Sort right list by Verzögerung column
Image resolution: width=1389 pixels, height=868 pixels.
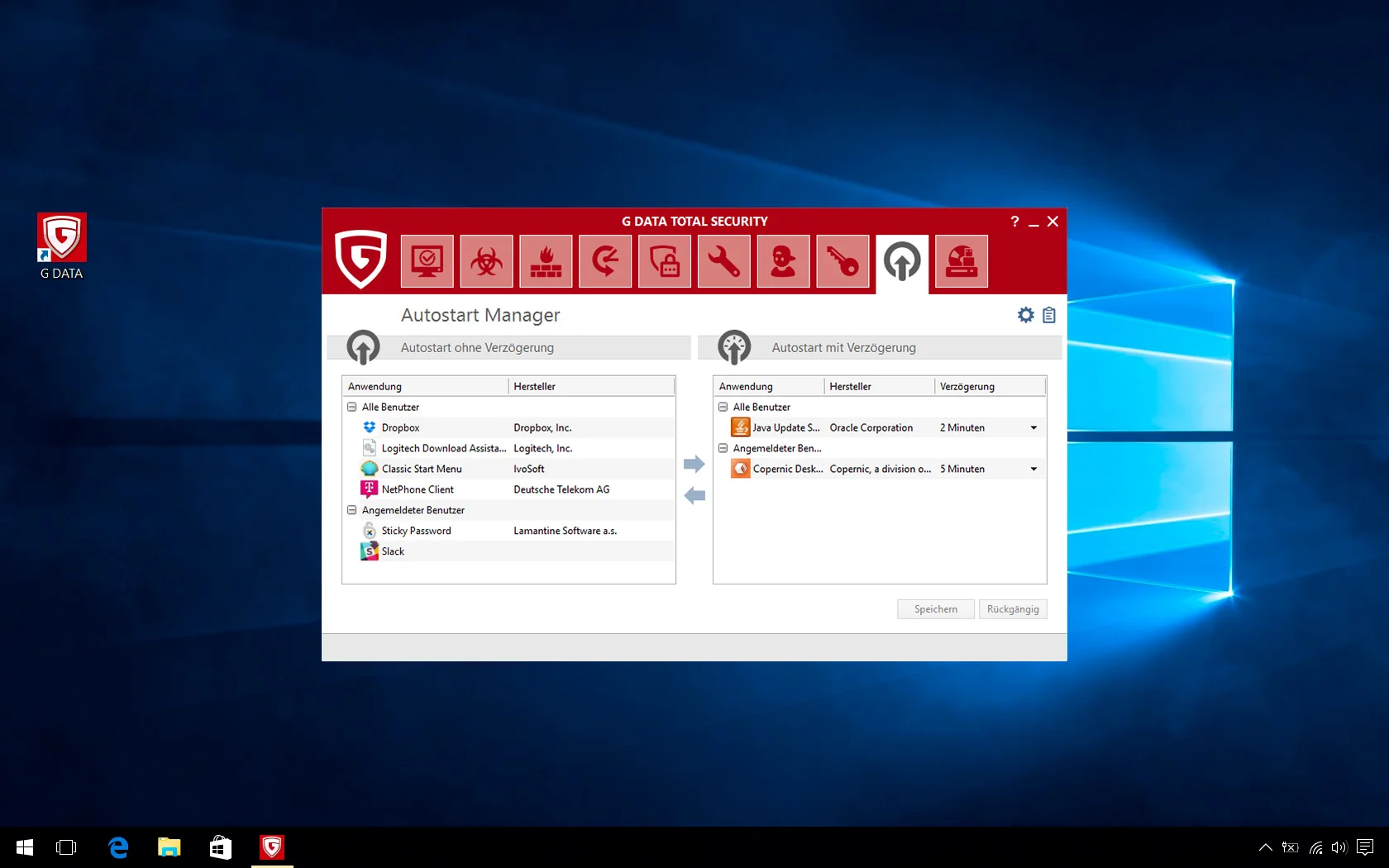[x=990, y=386]
